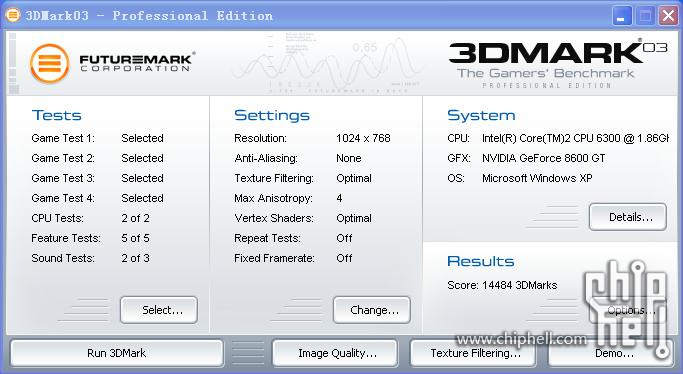The width and height of the screenshot is (683, 374).
Task: Click the '5 of 5' feature tests value
Action: click(x=135, y=239)
